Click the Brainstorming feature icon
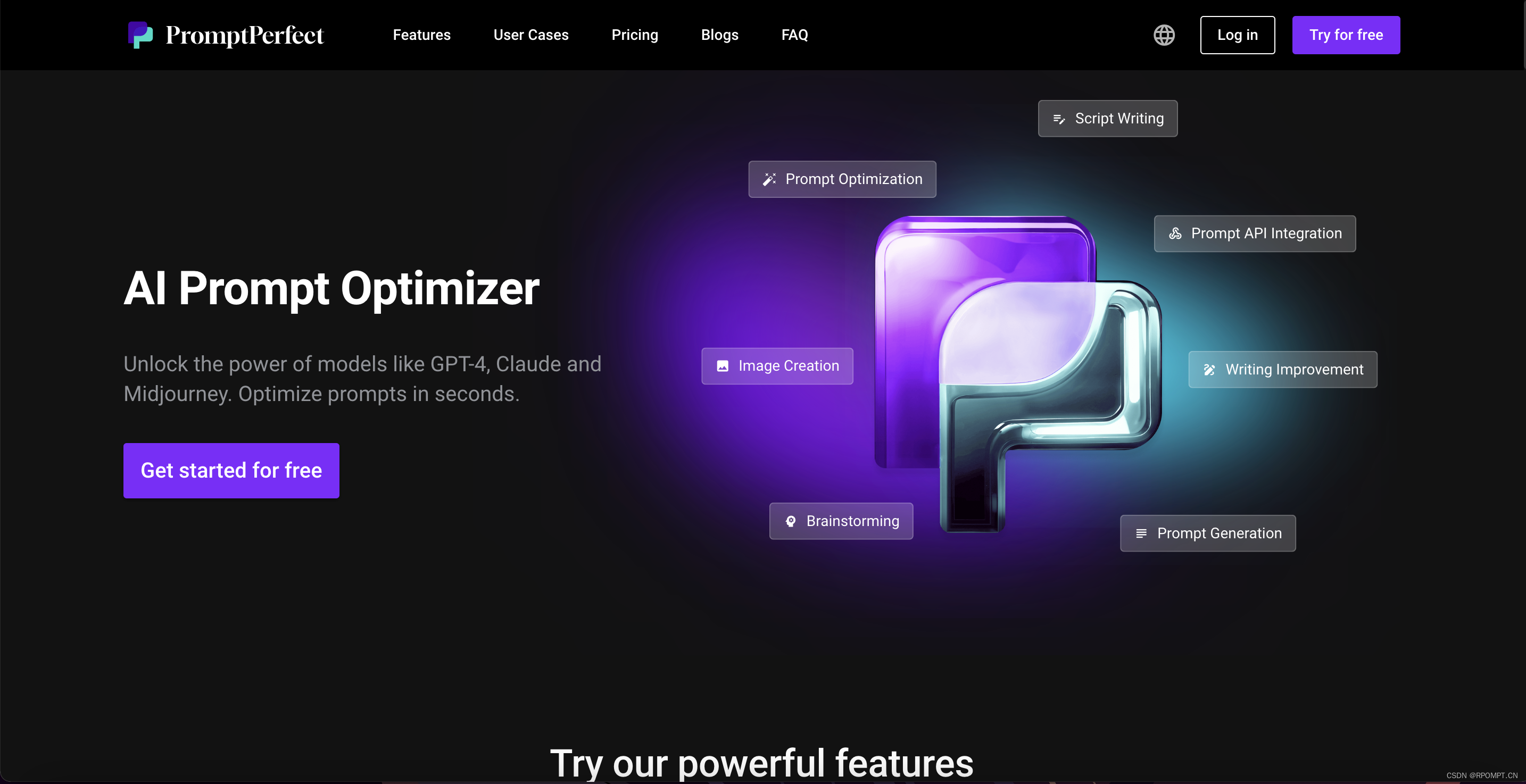 coord(791,521)
